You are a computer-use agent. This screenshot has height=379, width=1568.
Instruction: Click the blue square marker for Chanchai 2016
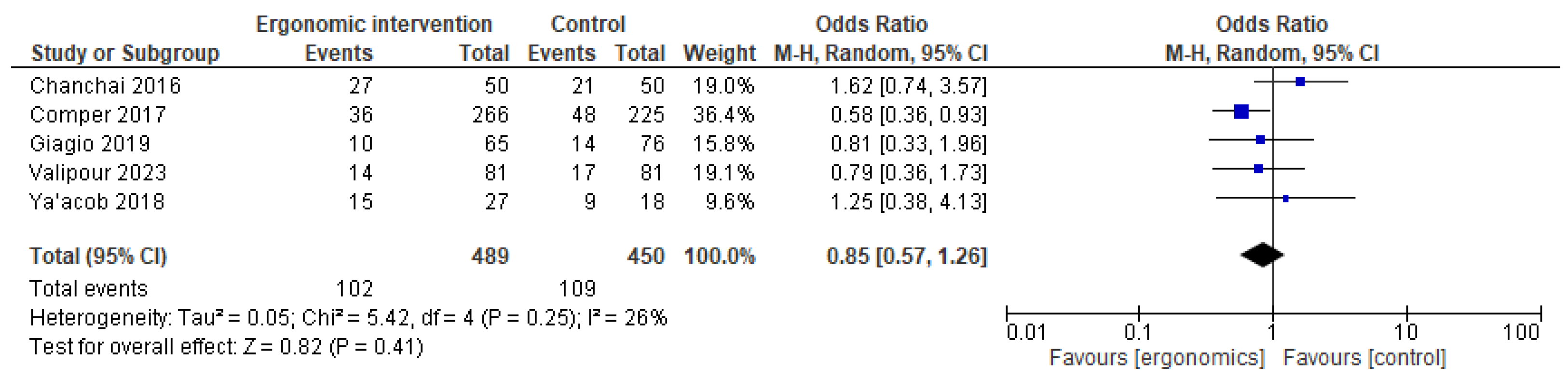click(x=1300, y=82)
